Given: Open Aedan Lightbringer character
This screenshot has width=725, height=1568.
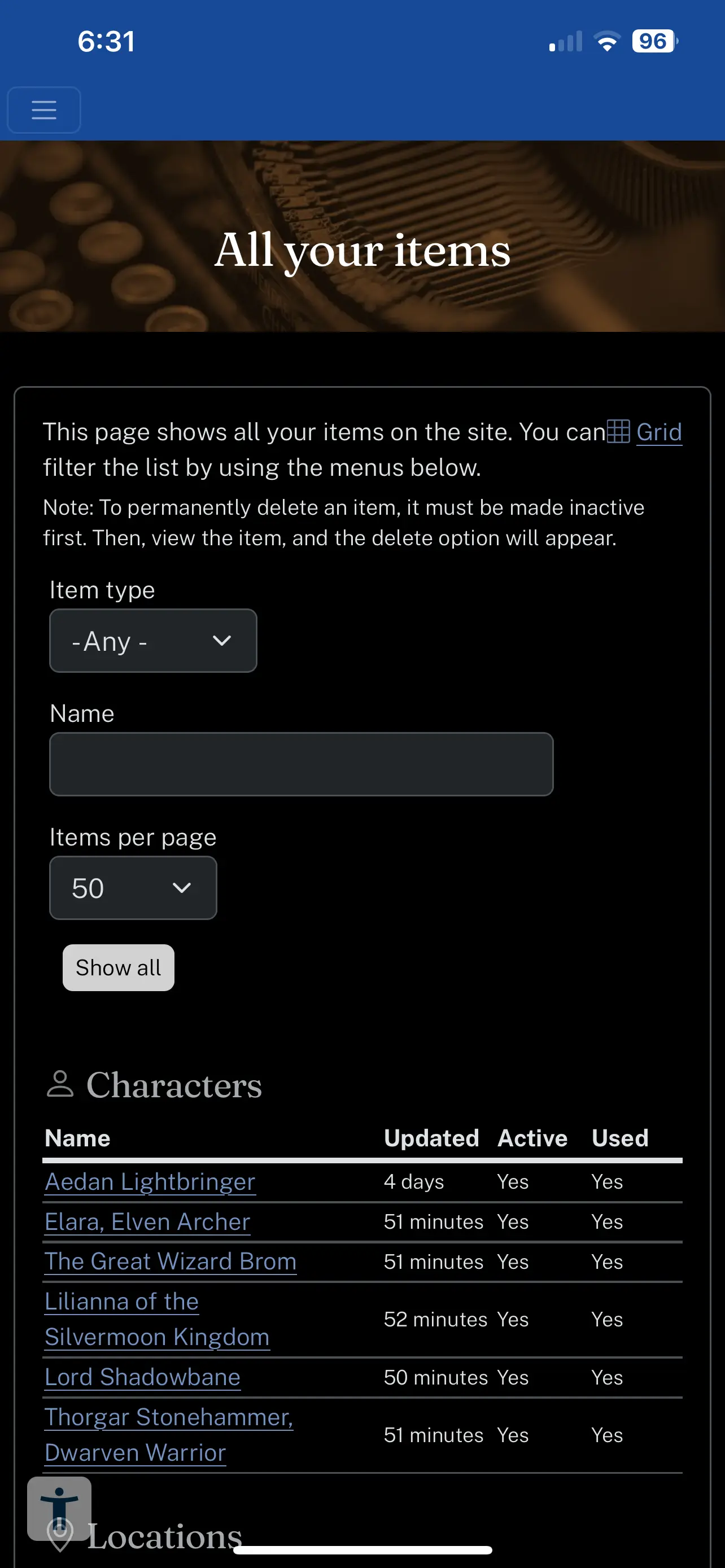Looking at the screenshot, I should point(150,1181).
